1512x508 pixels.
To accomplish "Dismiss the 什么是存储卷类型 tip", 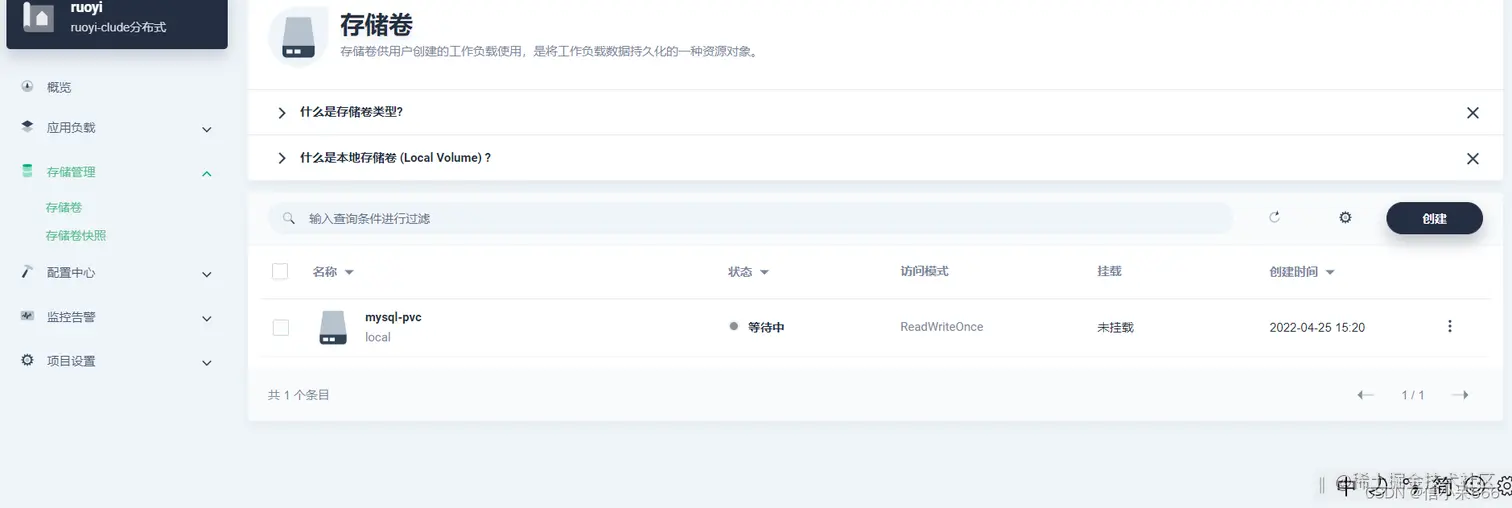I will point(1472,113).
